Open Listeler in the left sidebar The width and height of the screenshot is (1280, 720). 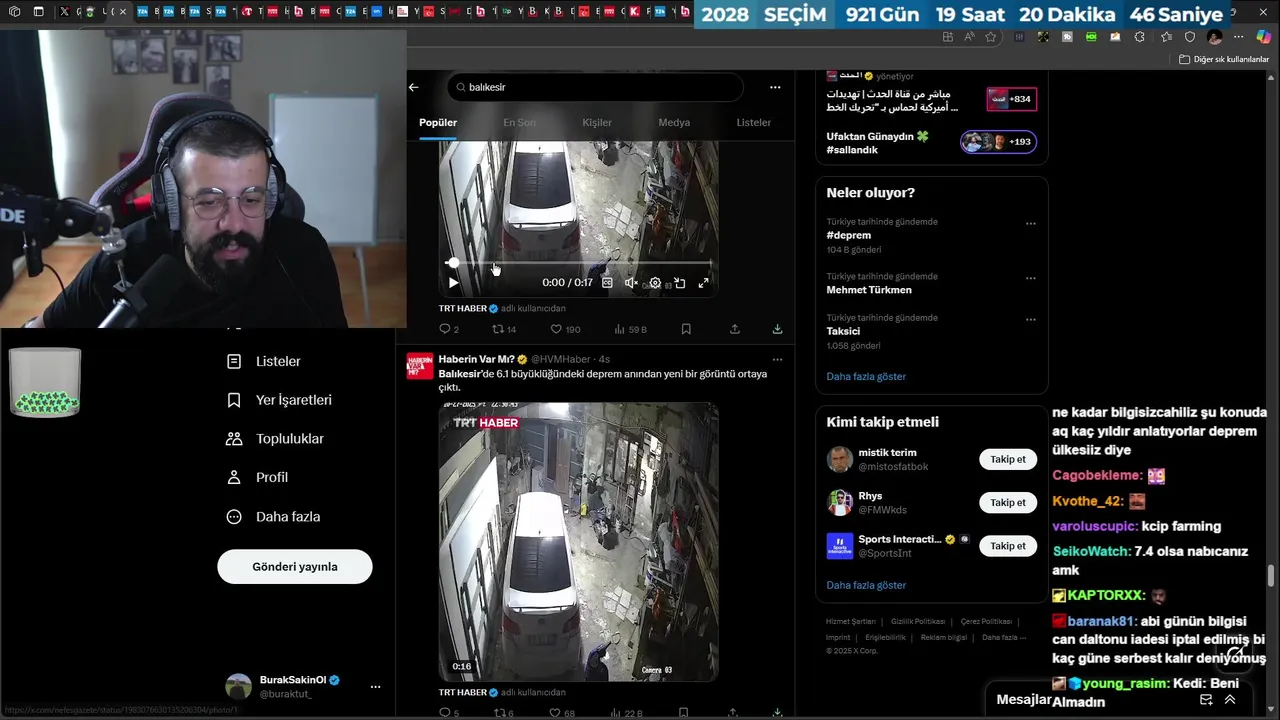[x=264, y=361]
